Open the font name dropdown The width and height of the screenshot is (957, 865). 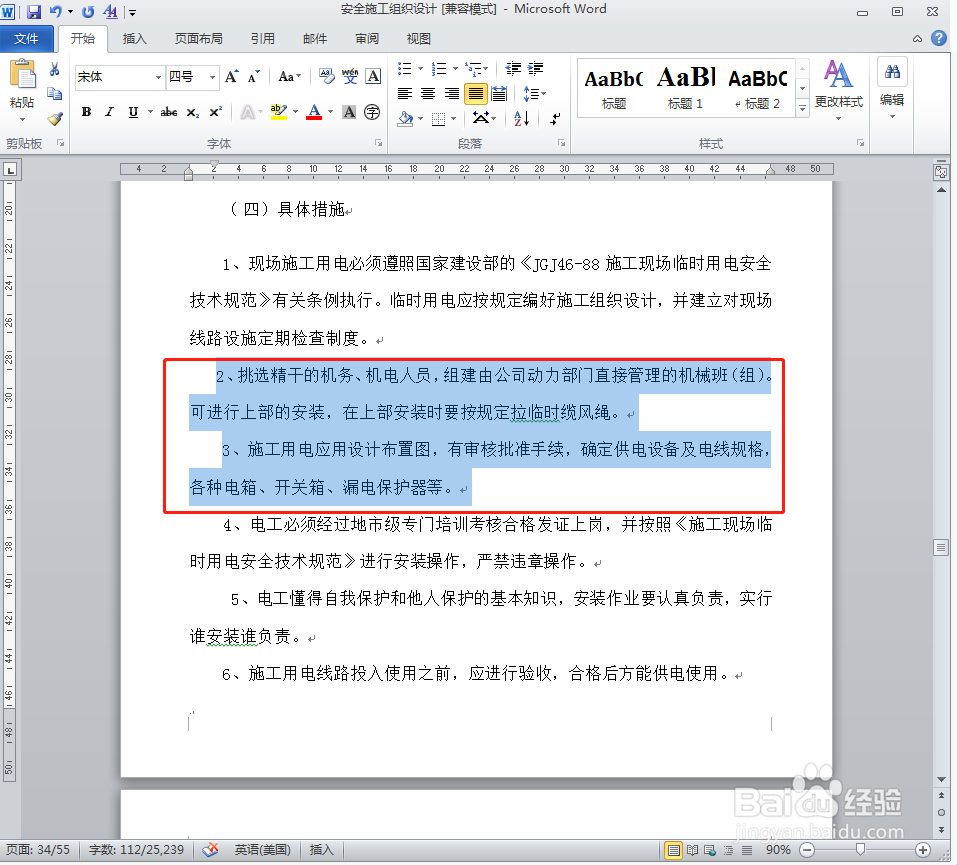coord(158,76)
